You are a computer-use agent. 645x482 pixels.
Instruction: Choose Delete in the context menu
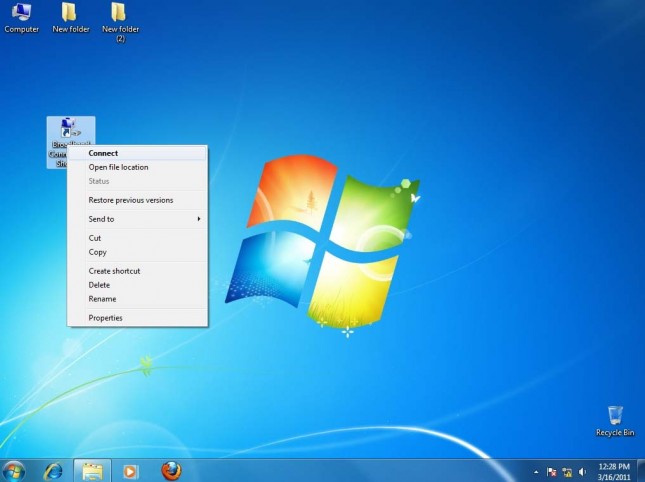click(x=137, y=285)
